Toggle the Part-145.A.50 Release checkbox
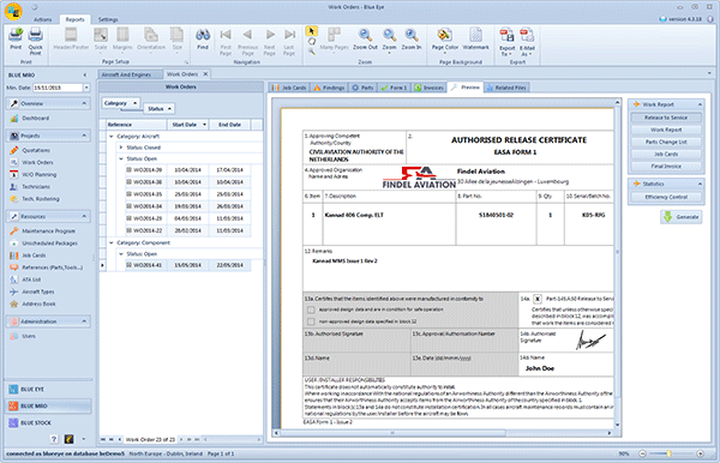The height and width of the screenshot is (463, 720). pyautogui.click(x=537, y=299)
